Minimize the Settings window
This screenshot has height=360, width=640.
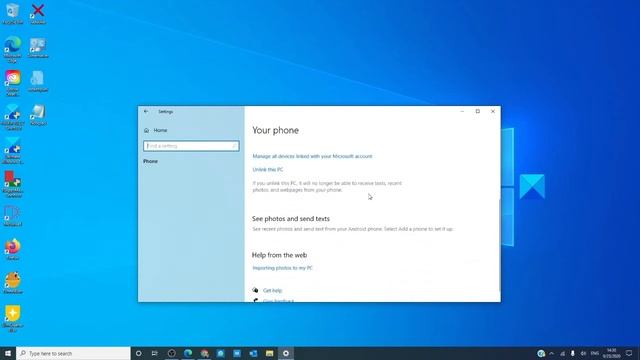pos(462,111)
